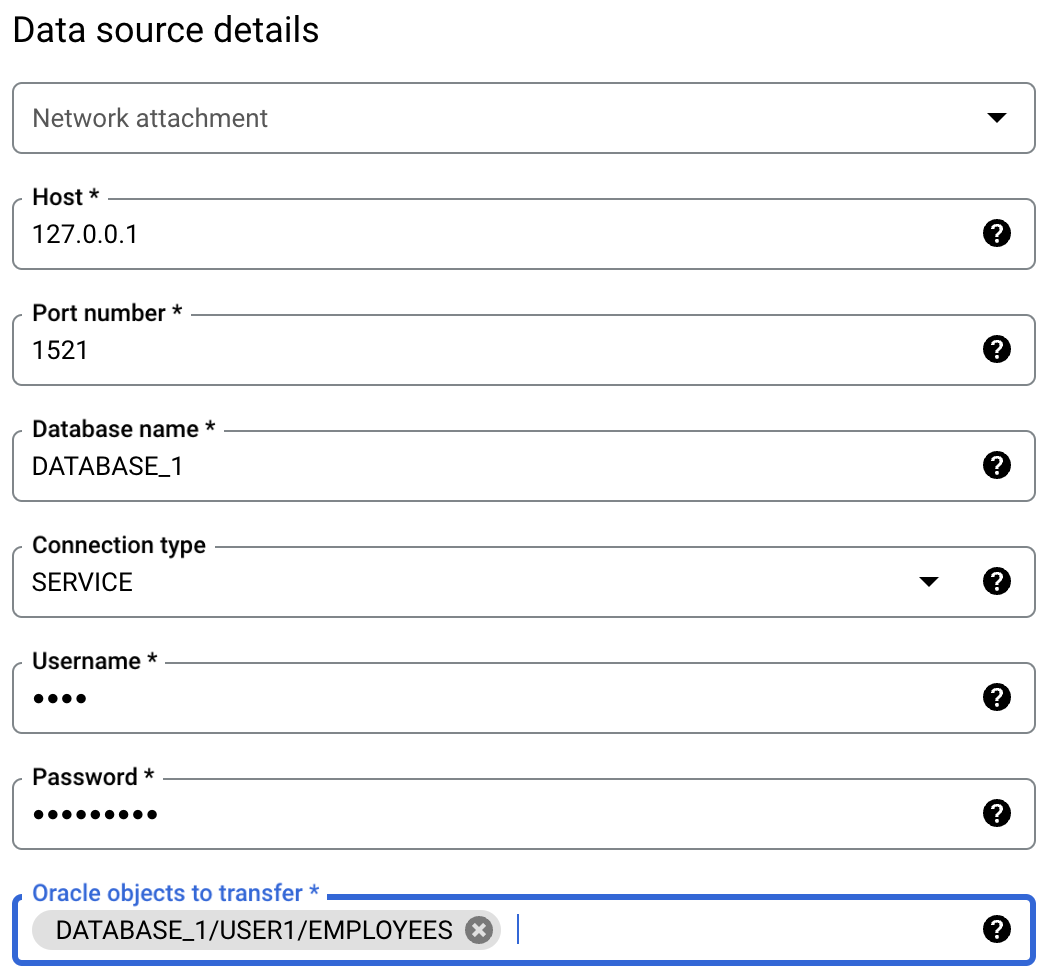The image size is (1044, 976).
Task: Click the Host input showing 127.0.0.1
Action: (x=400, y=234)
